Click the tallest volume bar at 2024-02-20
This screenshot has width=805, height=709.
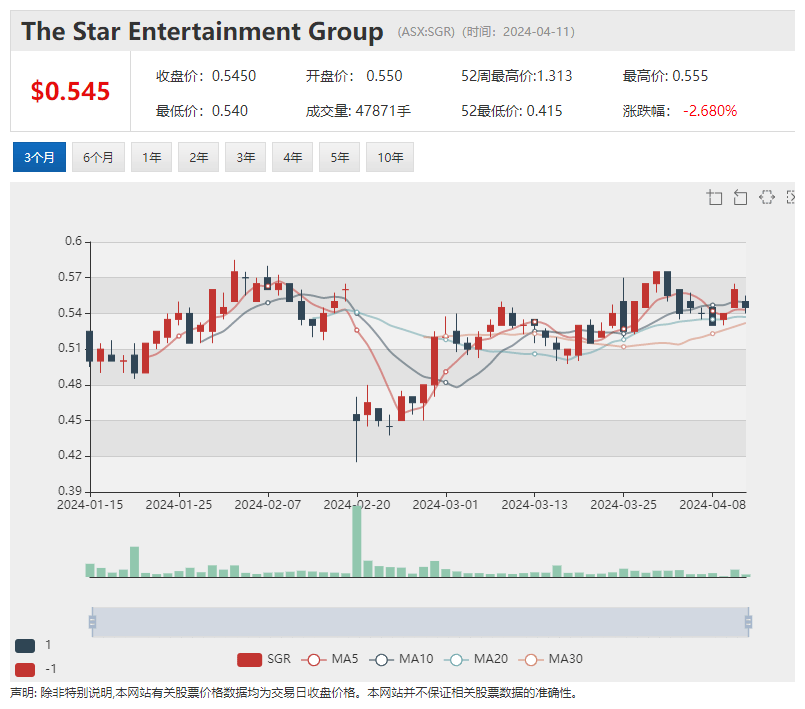click(357, 541)
